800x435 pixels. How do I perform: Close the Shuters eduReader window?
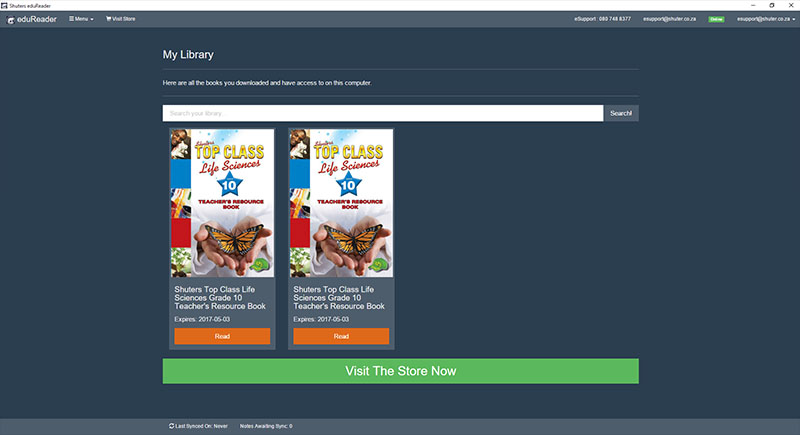tap(791, 5)
